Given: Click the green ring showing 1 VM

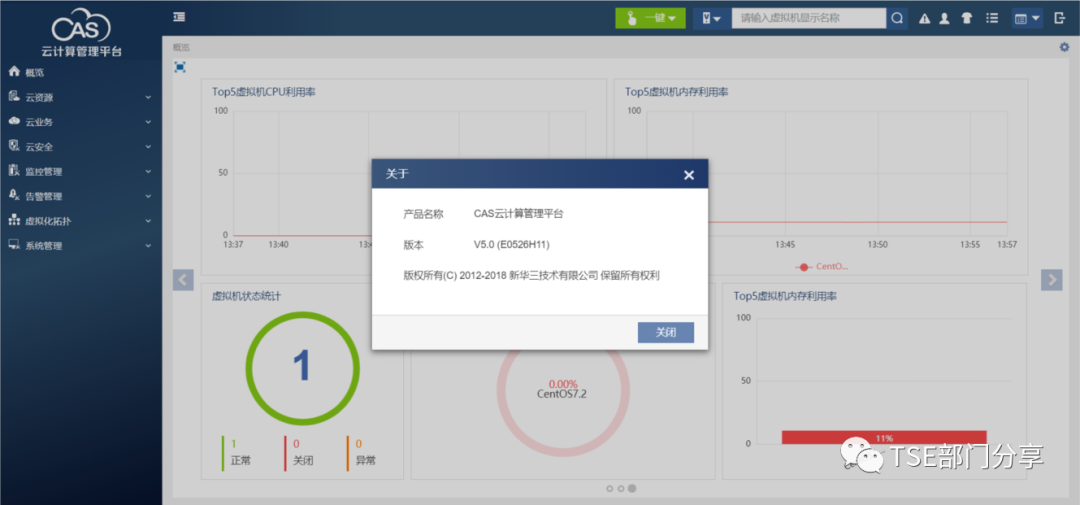Looking at the screenshot, I should [x=302, y=368].
